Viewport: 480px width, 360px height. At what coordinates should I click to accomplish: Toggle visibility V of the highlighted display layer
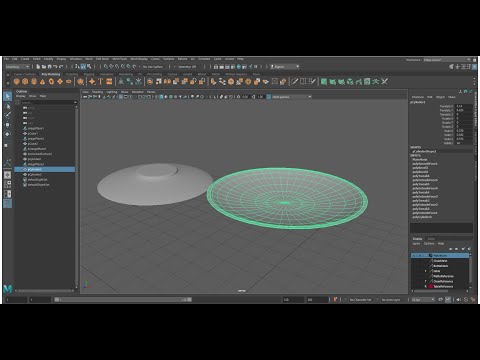pyautogui.click(x=414, y=255)
